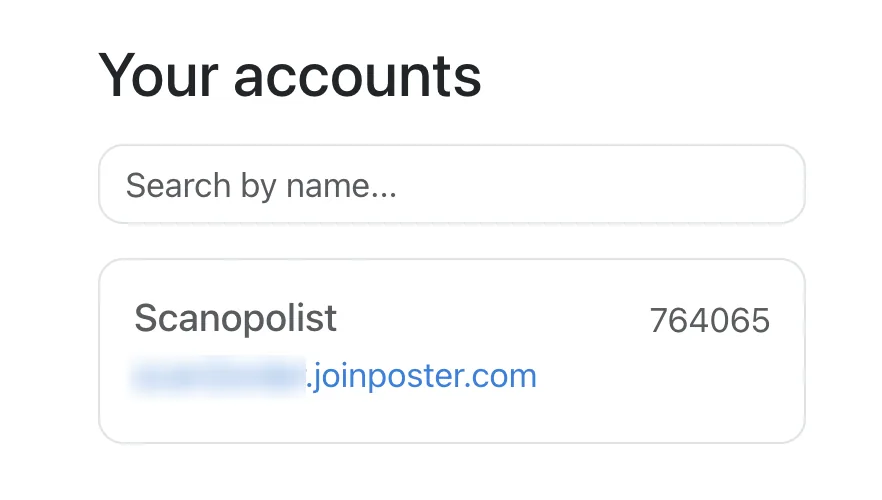
Task: Click the Scanopolist account name
Action: (x=235, y=318)
